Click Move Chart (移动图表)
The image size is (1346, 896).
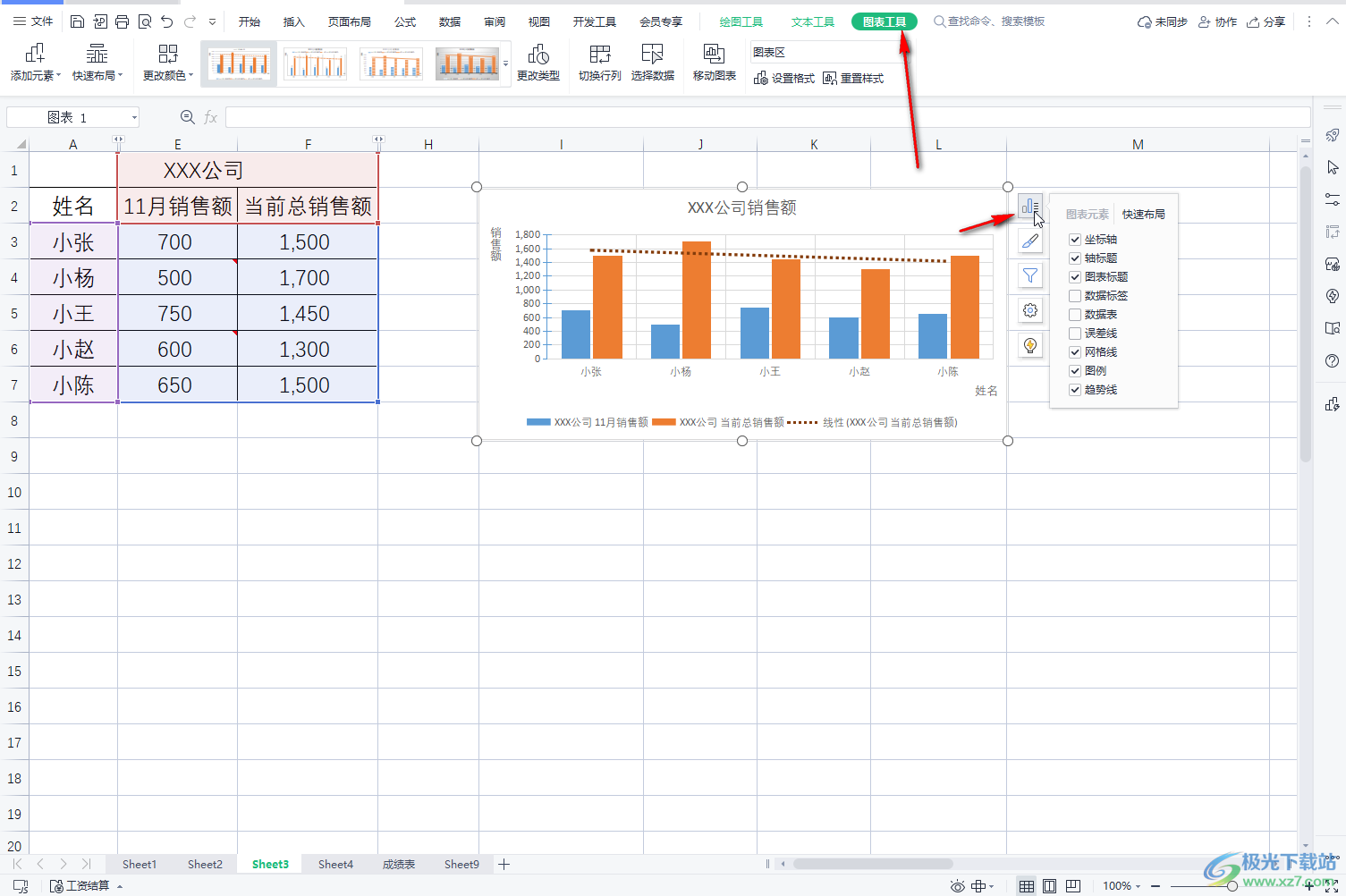(715, 63)
